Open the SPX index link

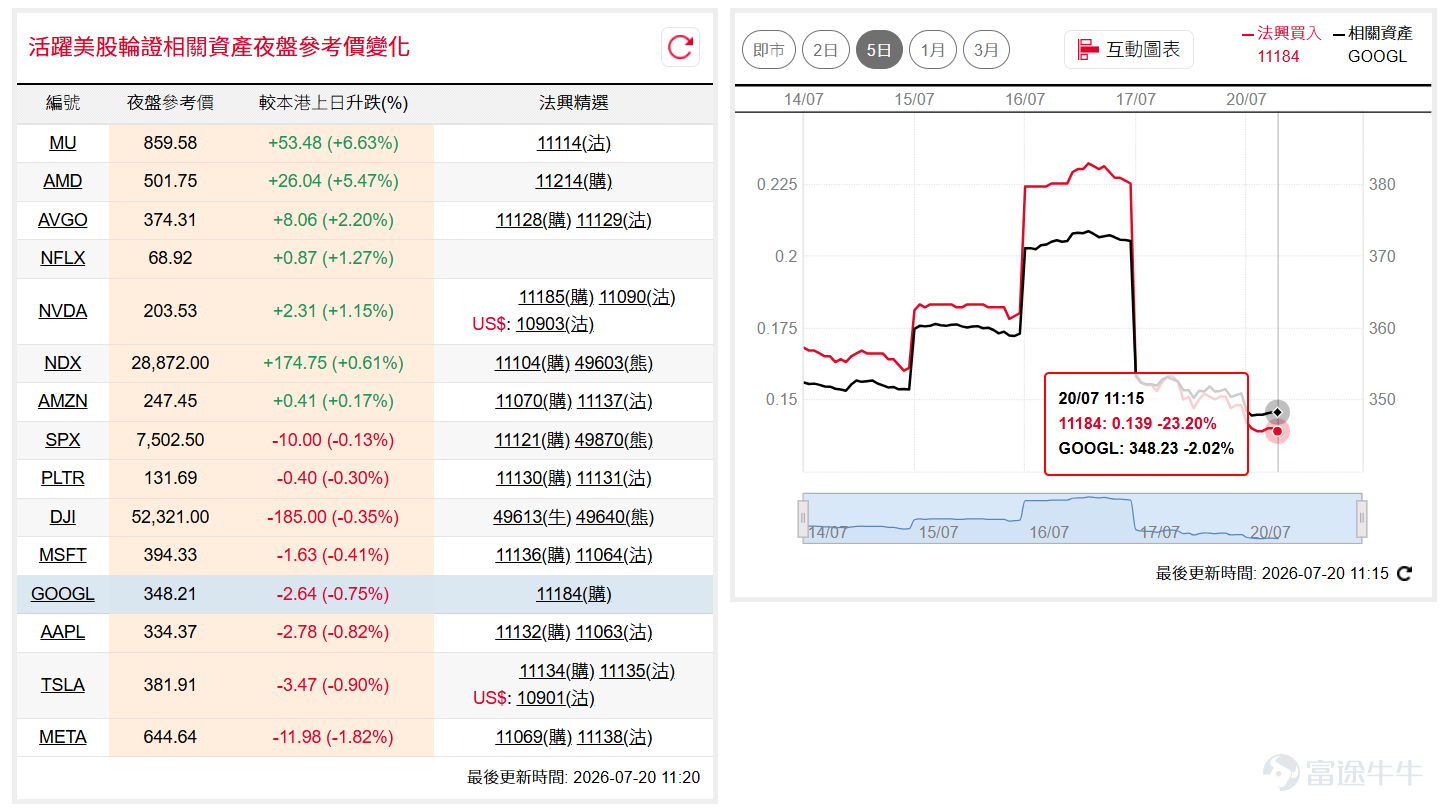tap(63, 440)
